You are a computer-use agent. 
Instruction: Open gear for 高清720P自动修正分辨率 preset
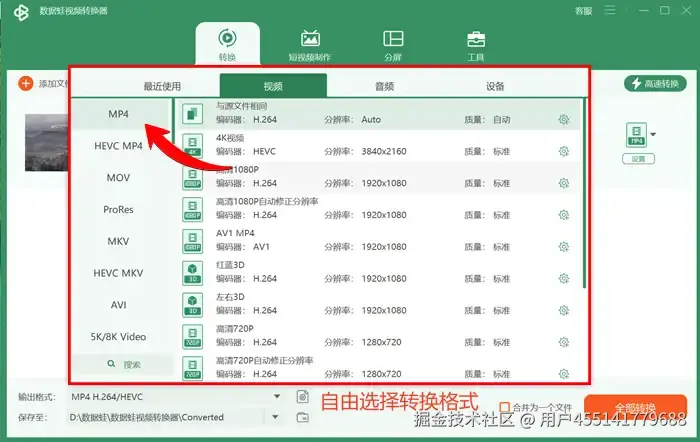(x=564, y=374)
